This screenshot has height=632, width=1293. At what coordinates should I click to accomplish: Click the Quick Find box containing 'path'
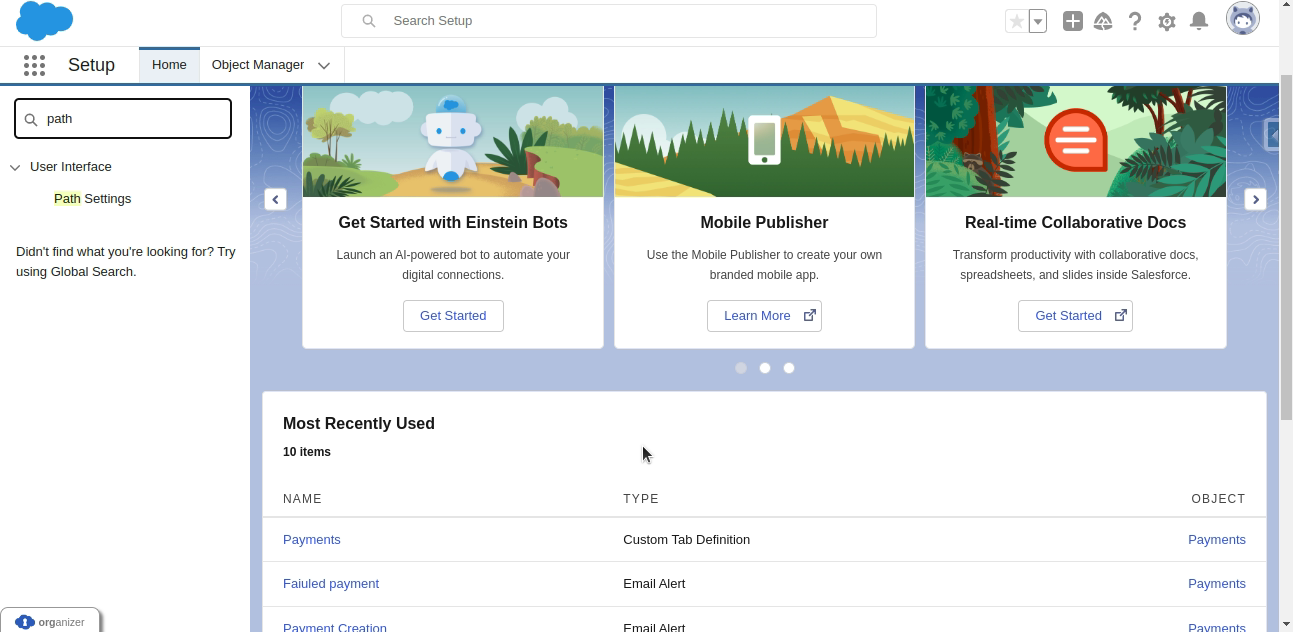[x=123, y=119]
